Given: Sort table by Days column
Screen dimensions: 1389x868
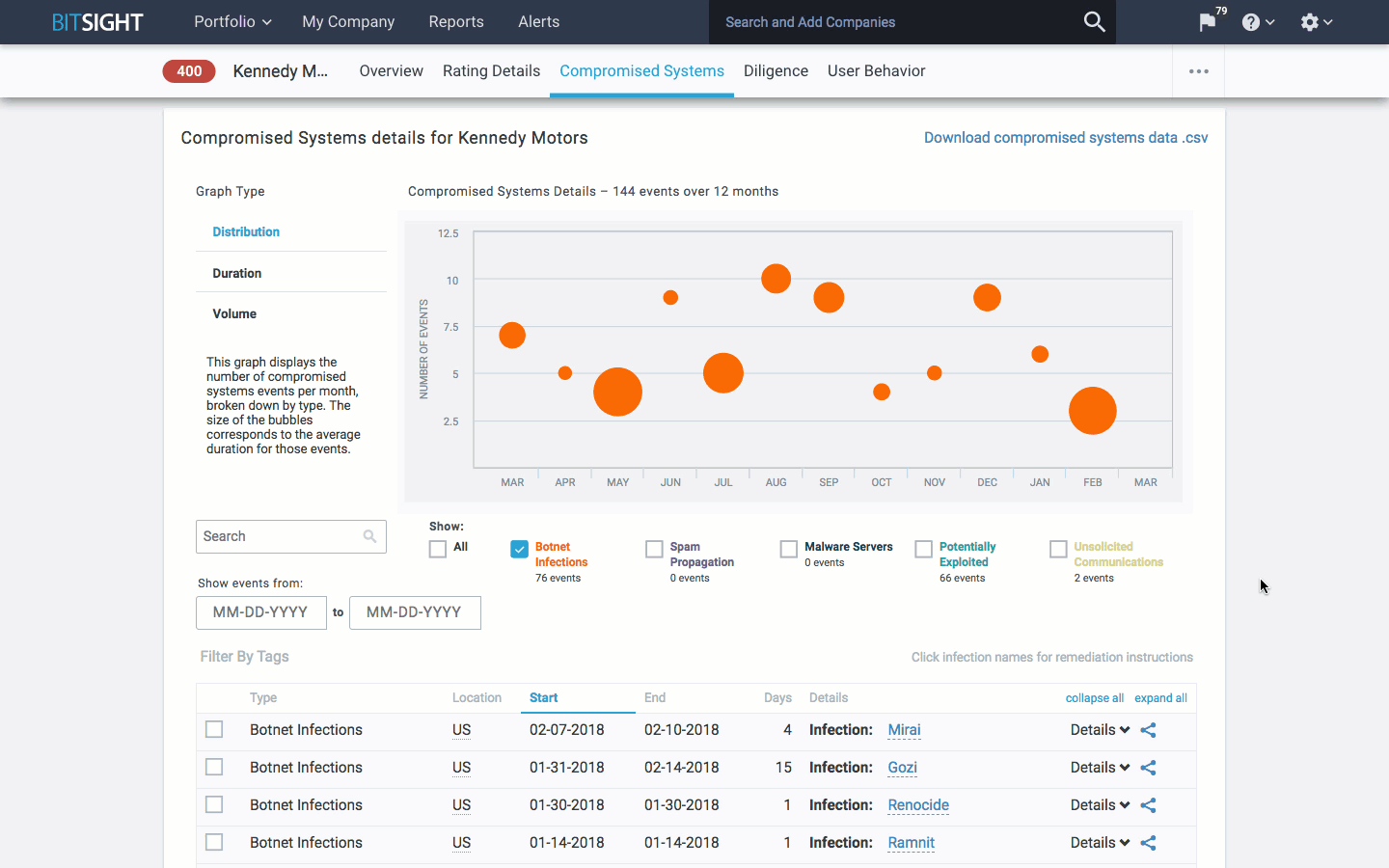Looking at the screenshot, I should (777, 698).
